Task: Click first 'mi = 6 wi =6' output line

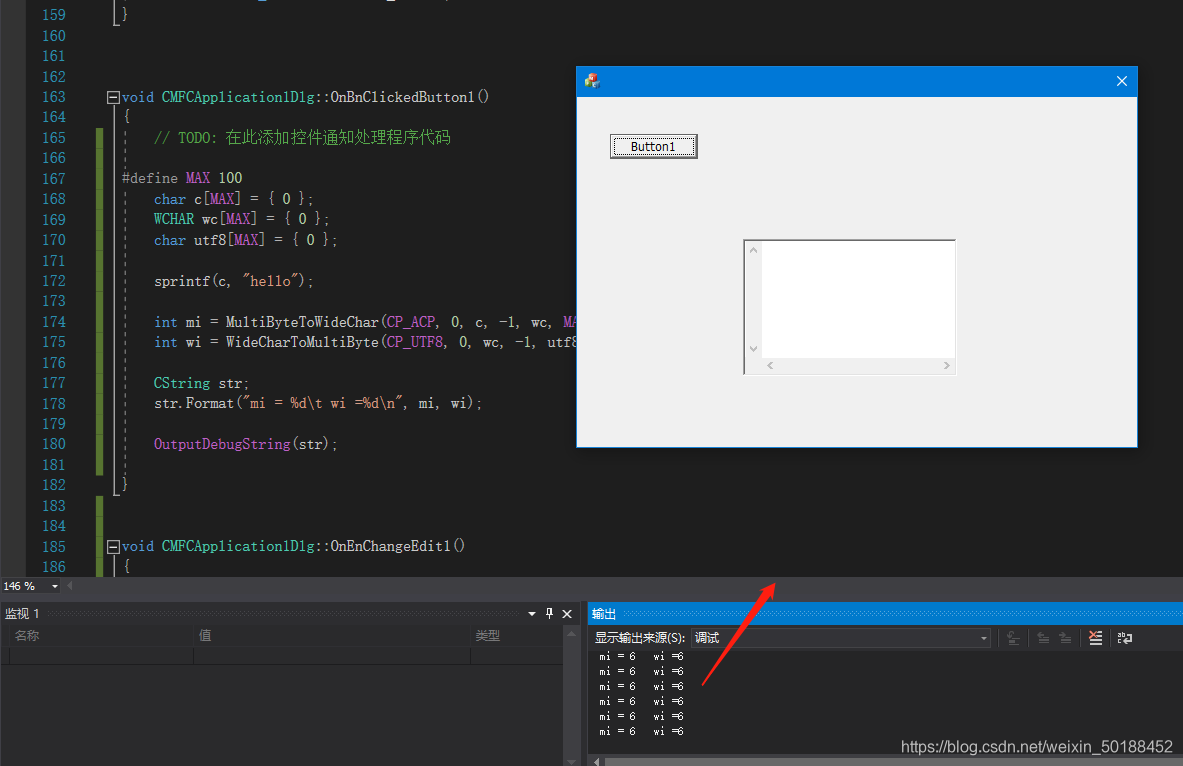Action: (641, 657)
